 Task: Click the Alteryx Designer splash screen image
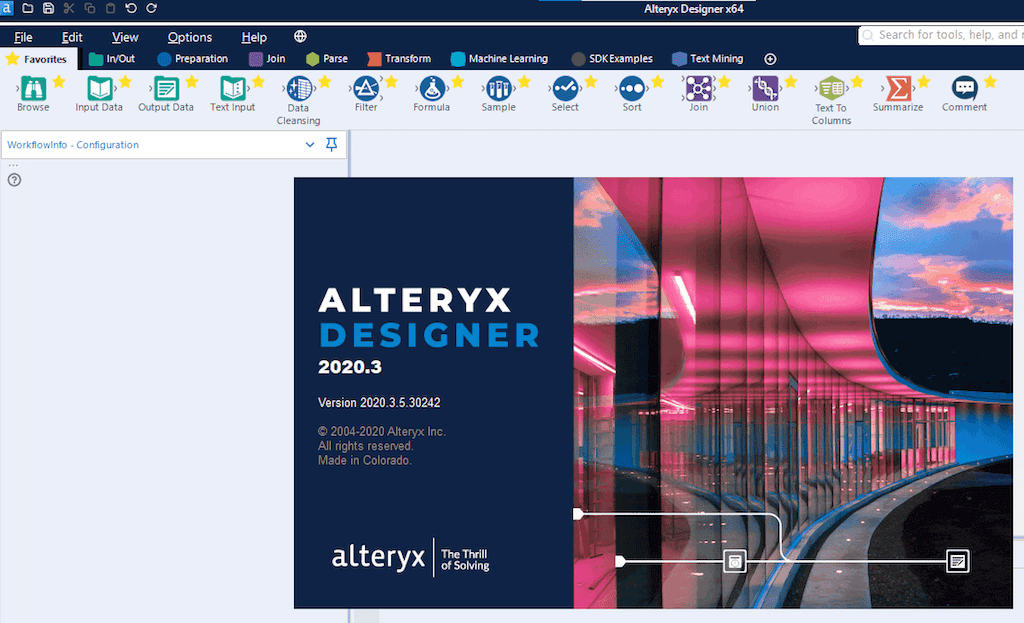point(653,393)
